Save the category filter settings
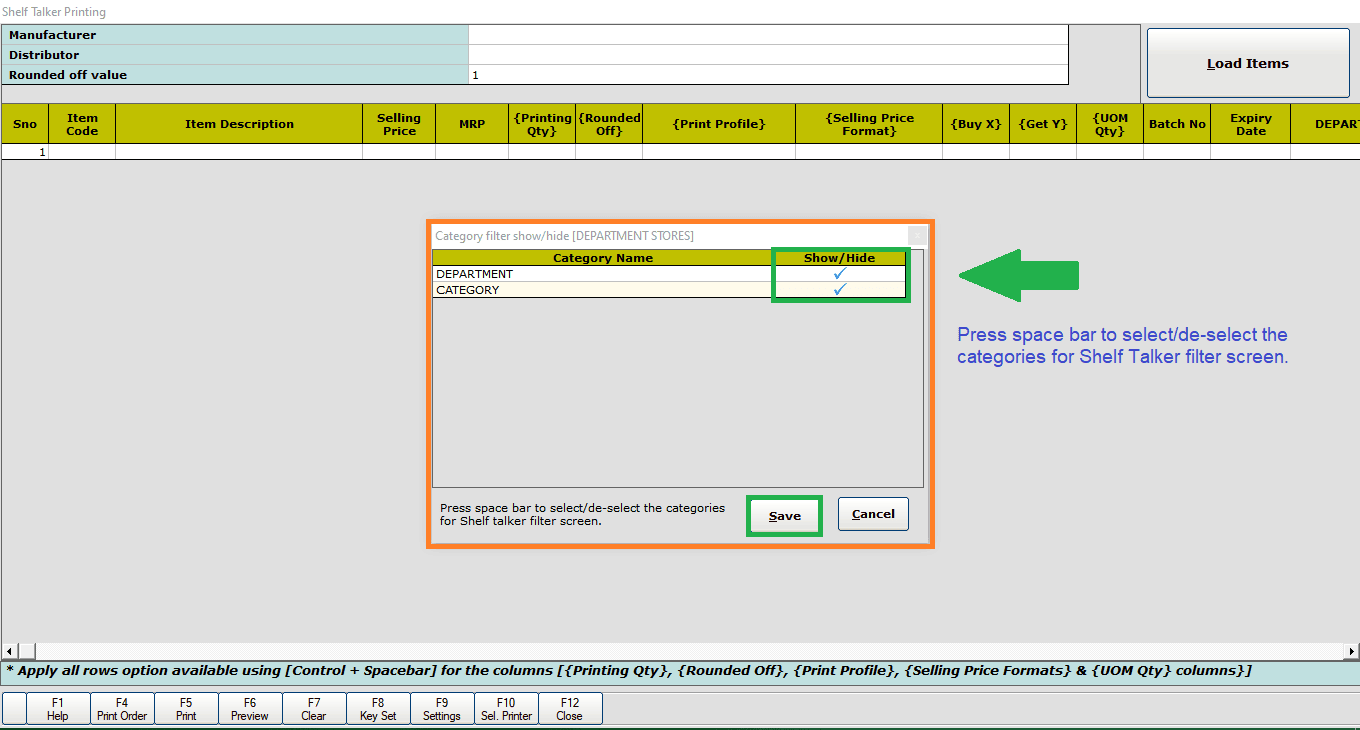Screen dimensions: 1360x730 pos(785,516)
